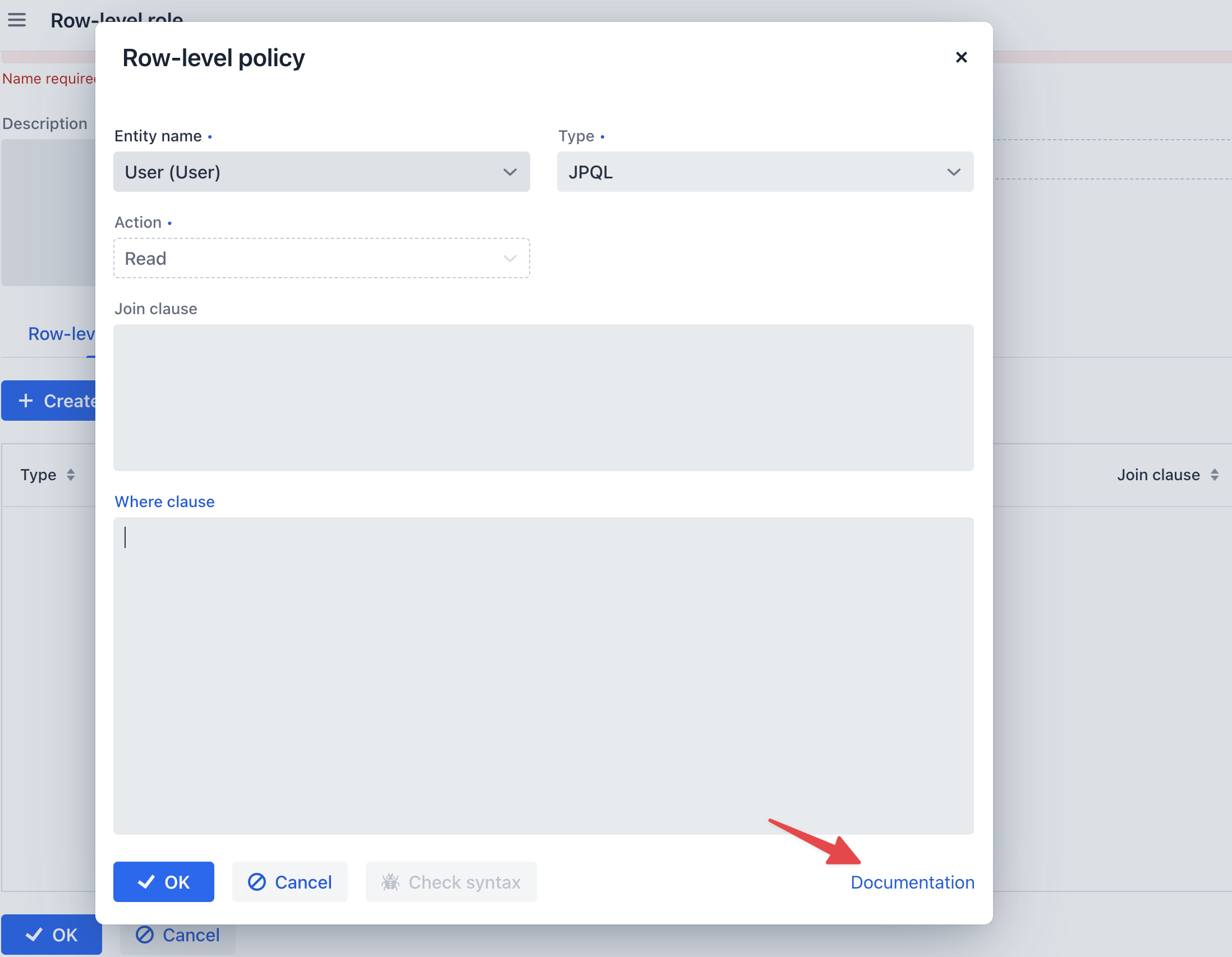Click the plus icon on the Create button

25,401
